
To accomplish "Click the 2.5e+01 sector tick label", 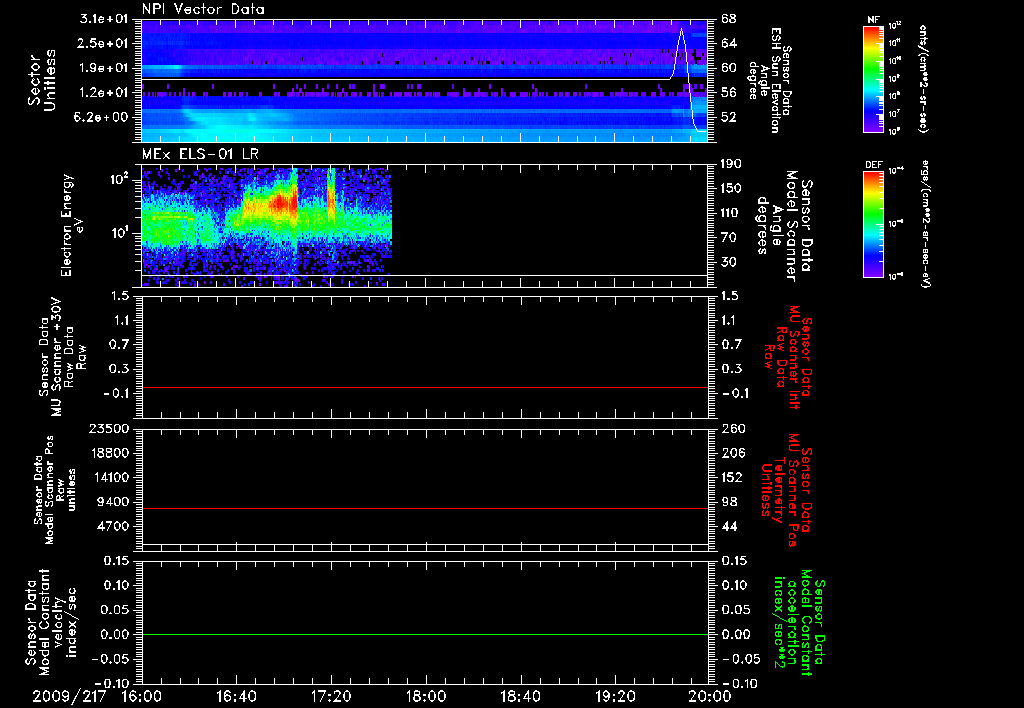I will (x=104, y=43).
